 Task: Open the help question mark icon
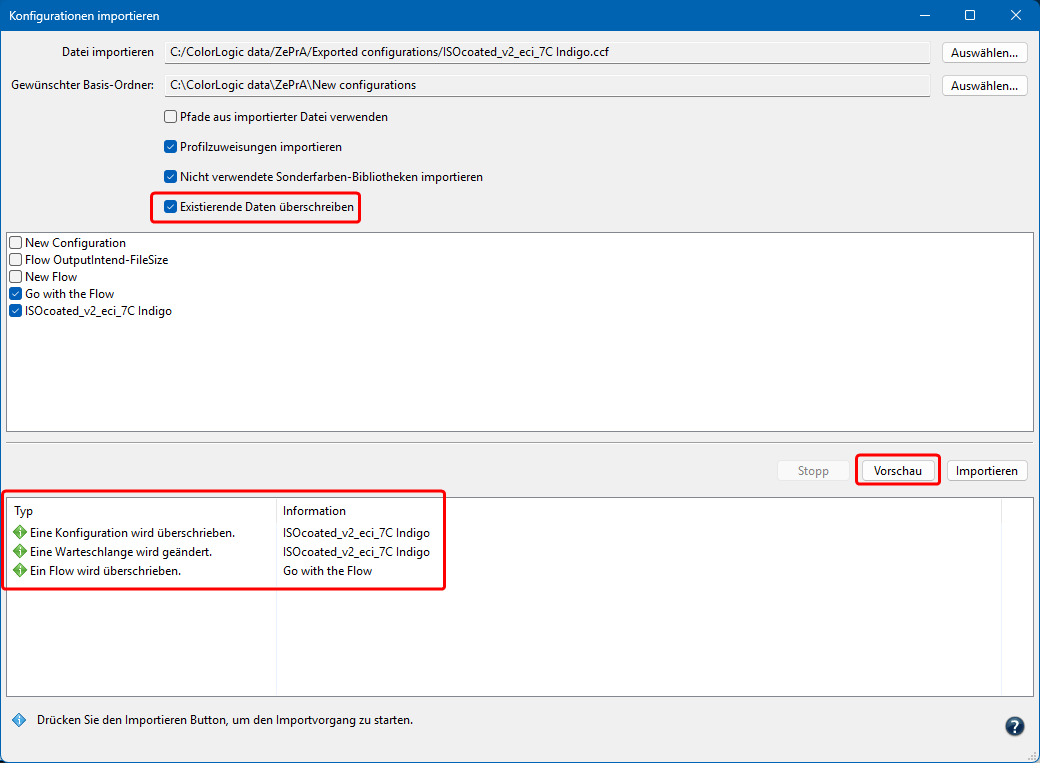pos(1014,727)
